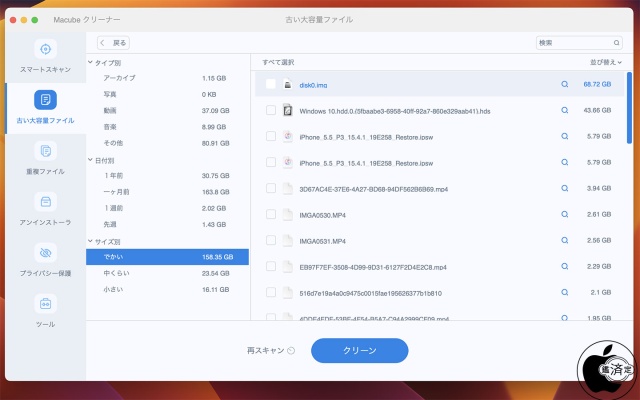Open the 並び替え sort dropdown
The image size is (640, 400).
pos(606,62)
